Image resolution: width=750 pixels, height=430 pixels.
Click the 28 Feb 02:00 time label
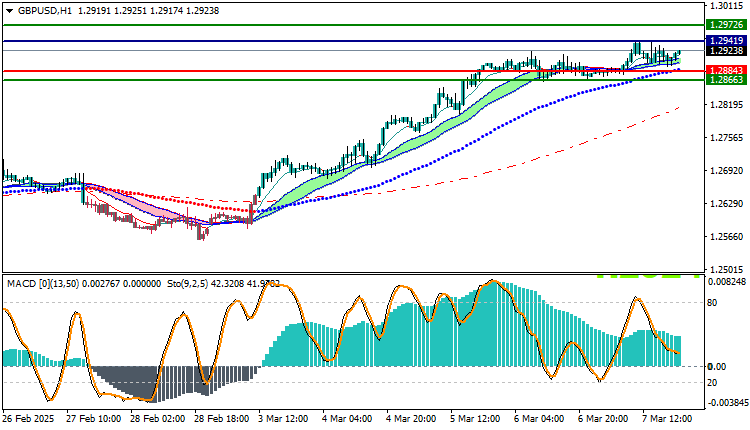tap(158, 419)
